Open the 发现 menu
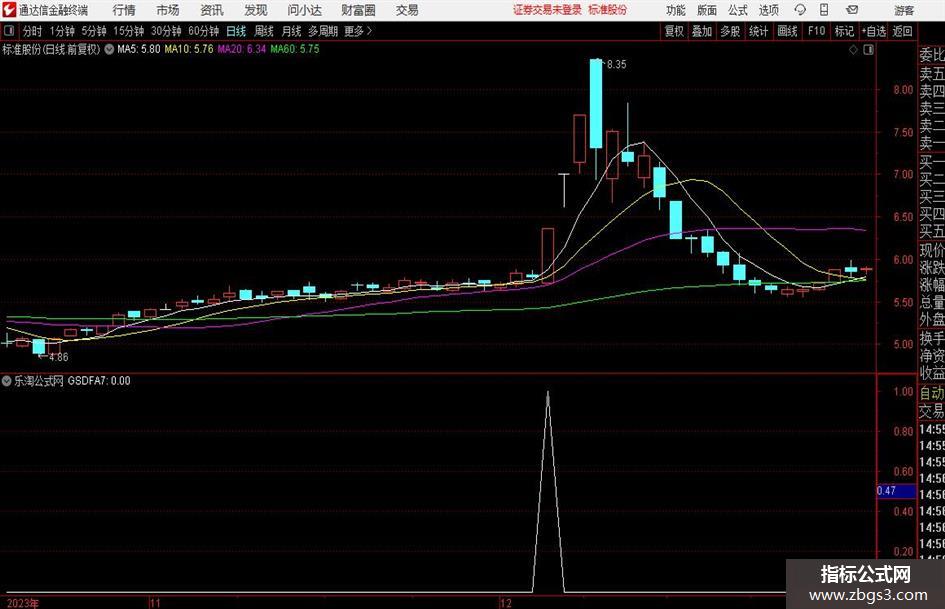This screenshot has height=609, width=945. [256, 10]
